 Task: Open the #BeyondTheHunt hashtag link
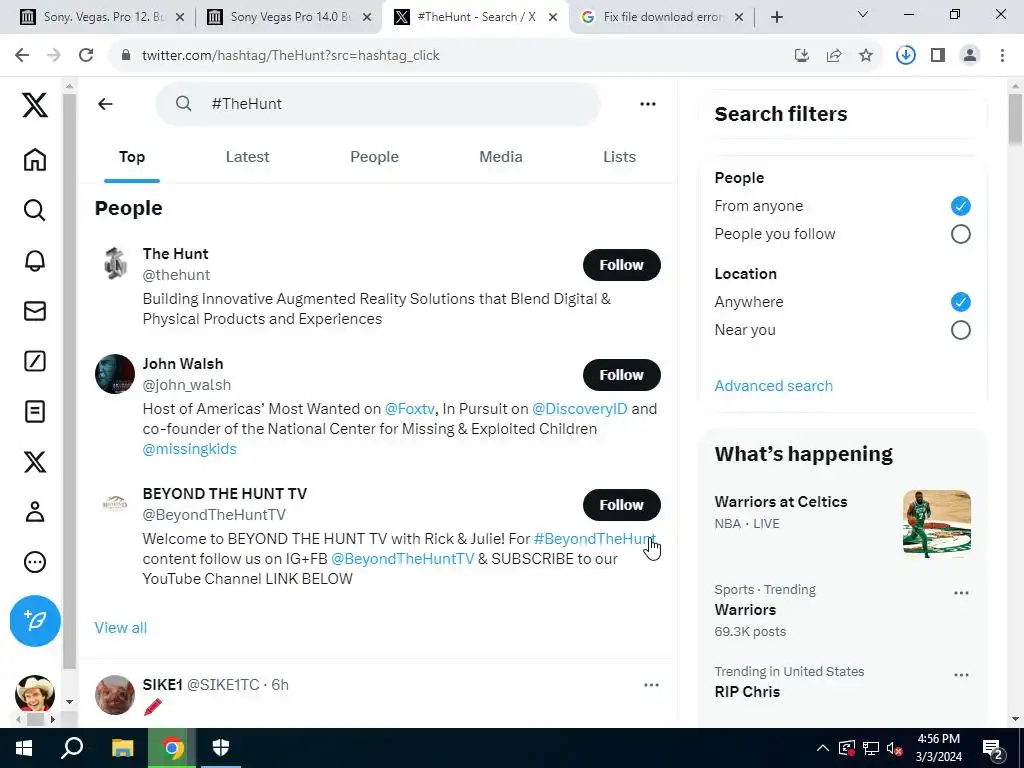[594, 539]
